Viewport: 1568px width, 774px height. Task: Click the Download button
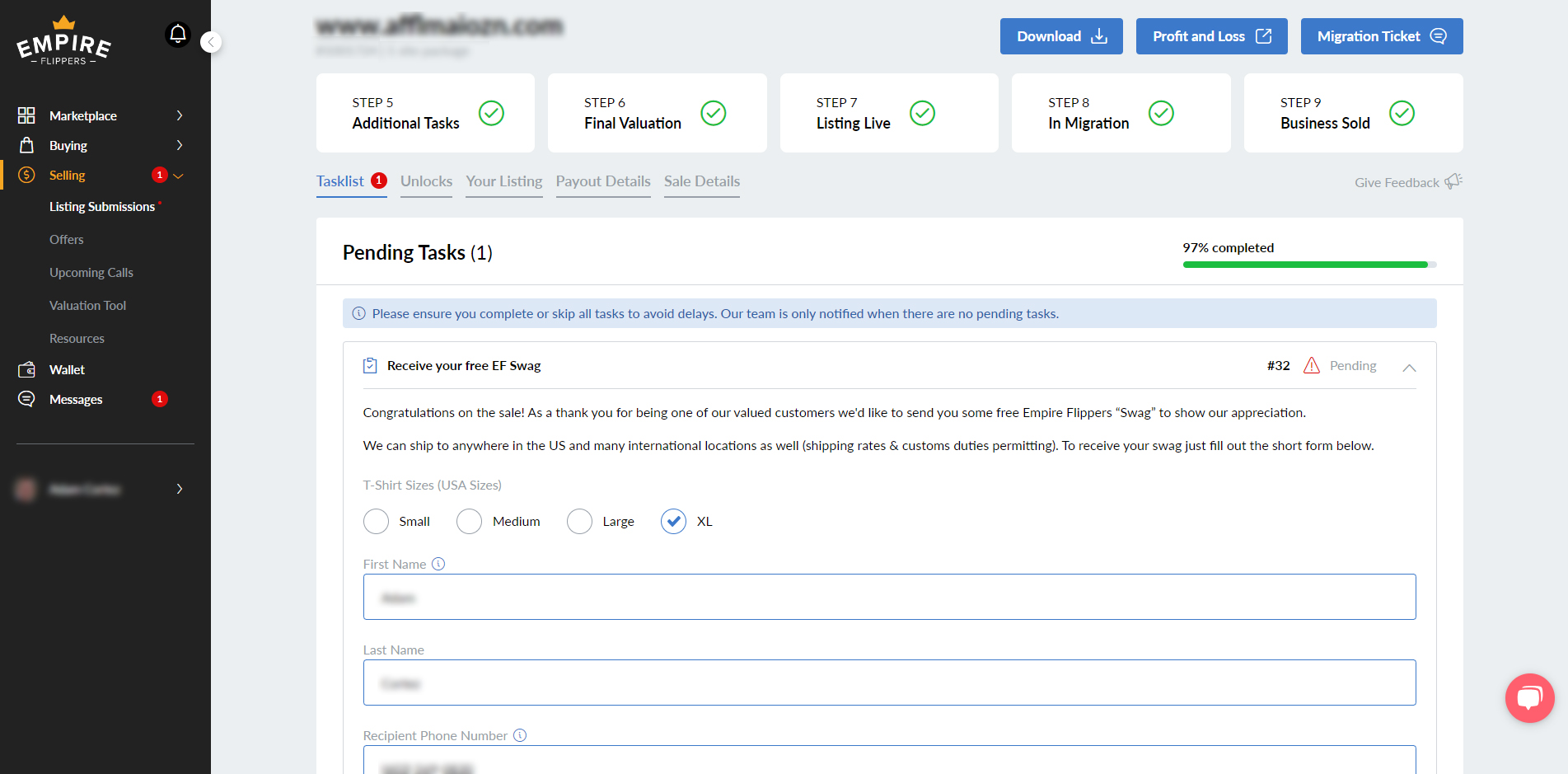1061,36
